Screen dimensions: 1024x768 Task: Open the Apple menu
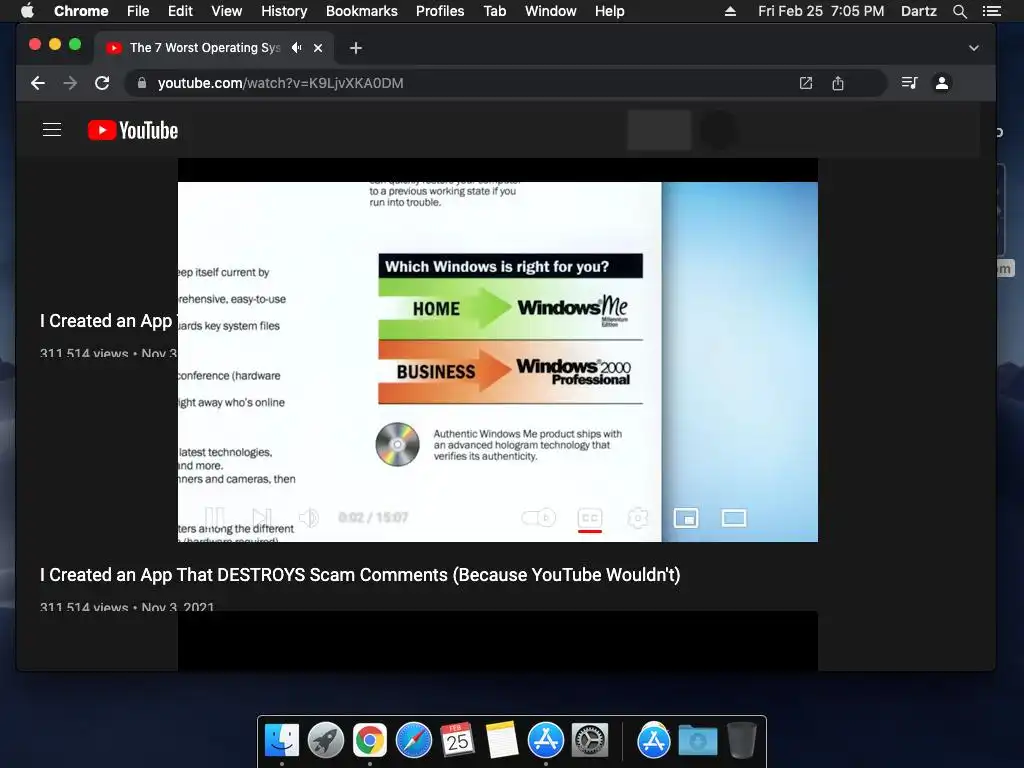point(27,11)
